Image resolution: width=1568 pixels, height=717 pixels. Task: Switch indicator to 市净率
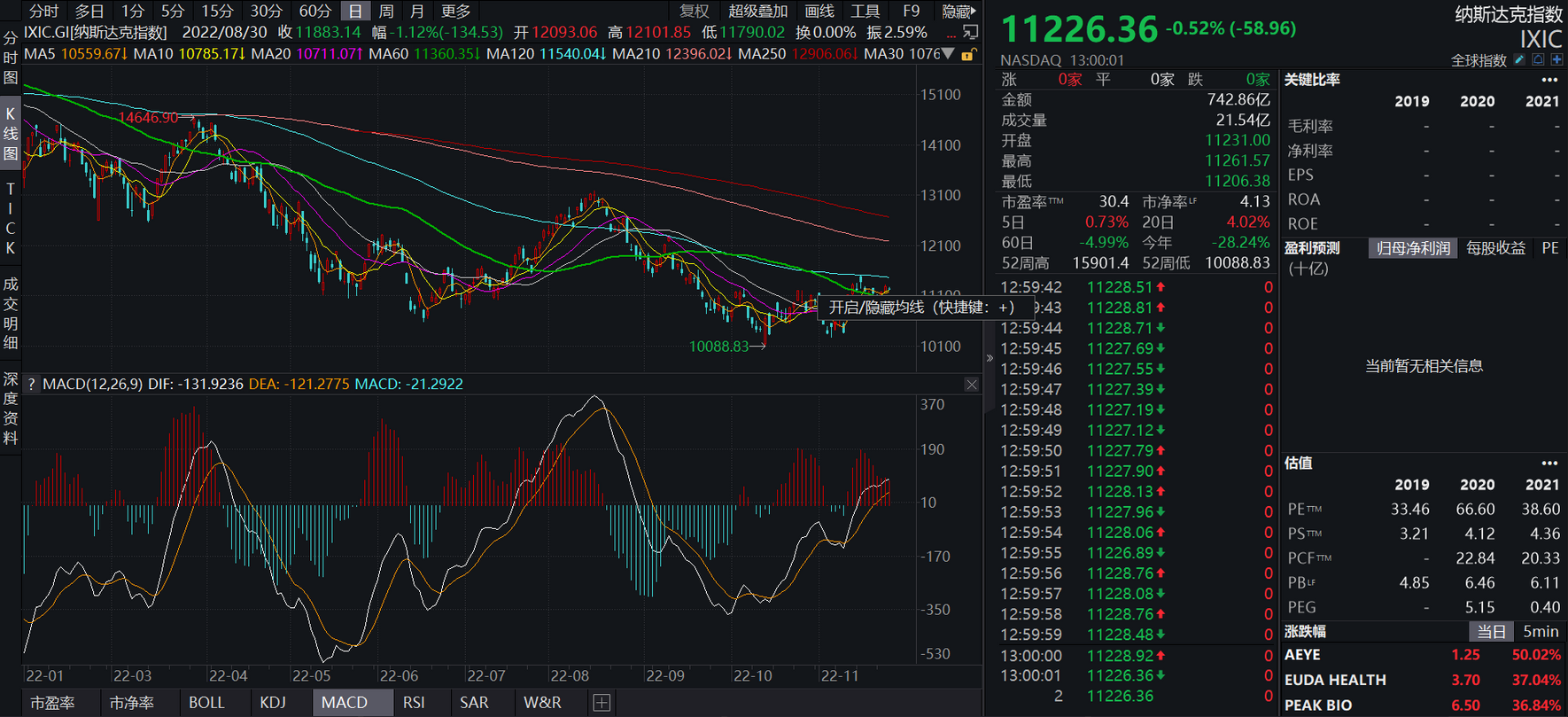coord(131,703)
